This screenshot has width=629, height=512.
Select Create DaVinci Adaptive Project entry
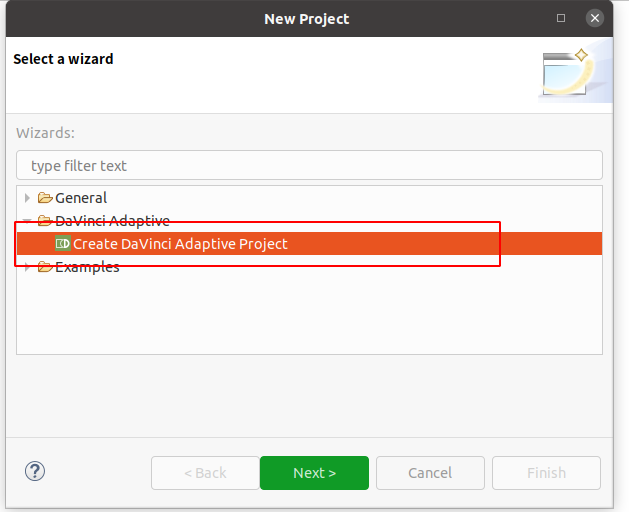309,244
